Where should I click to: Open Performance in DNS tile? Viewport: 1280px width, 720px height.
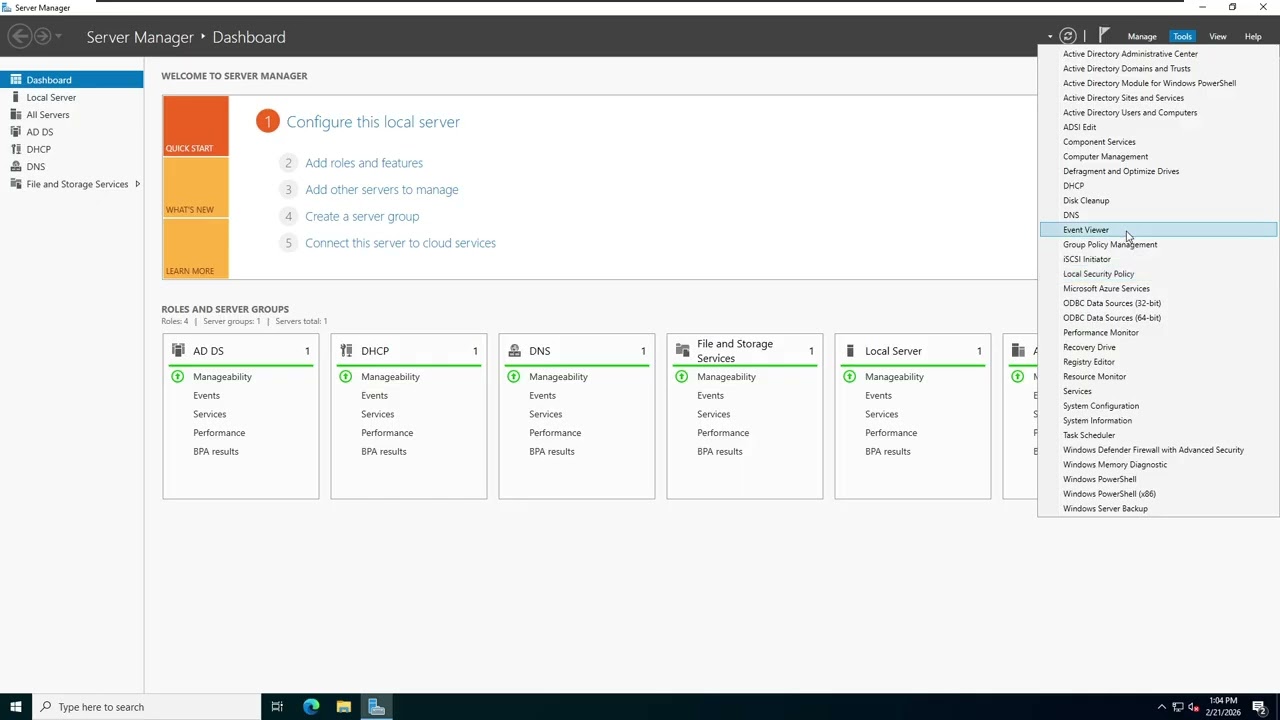coord(555,433)
